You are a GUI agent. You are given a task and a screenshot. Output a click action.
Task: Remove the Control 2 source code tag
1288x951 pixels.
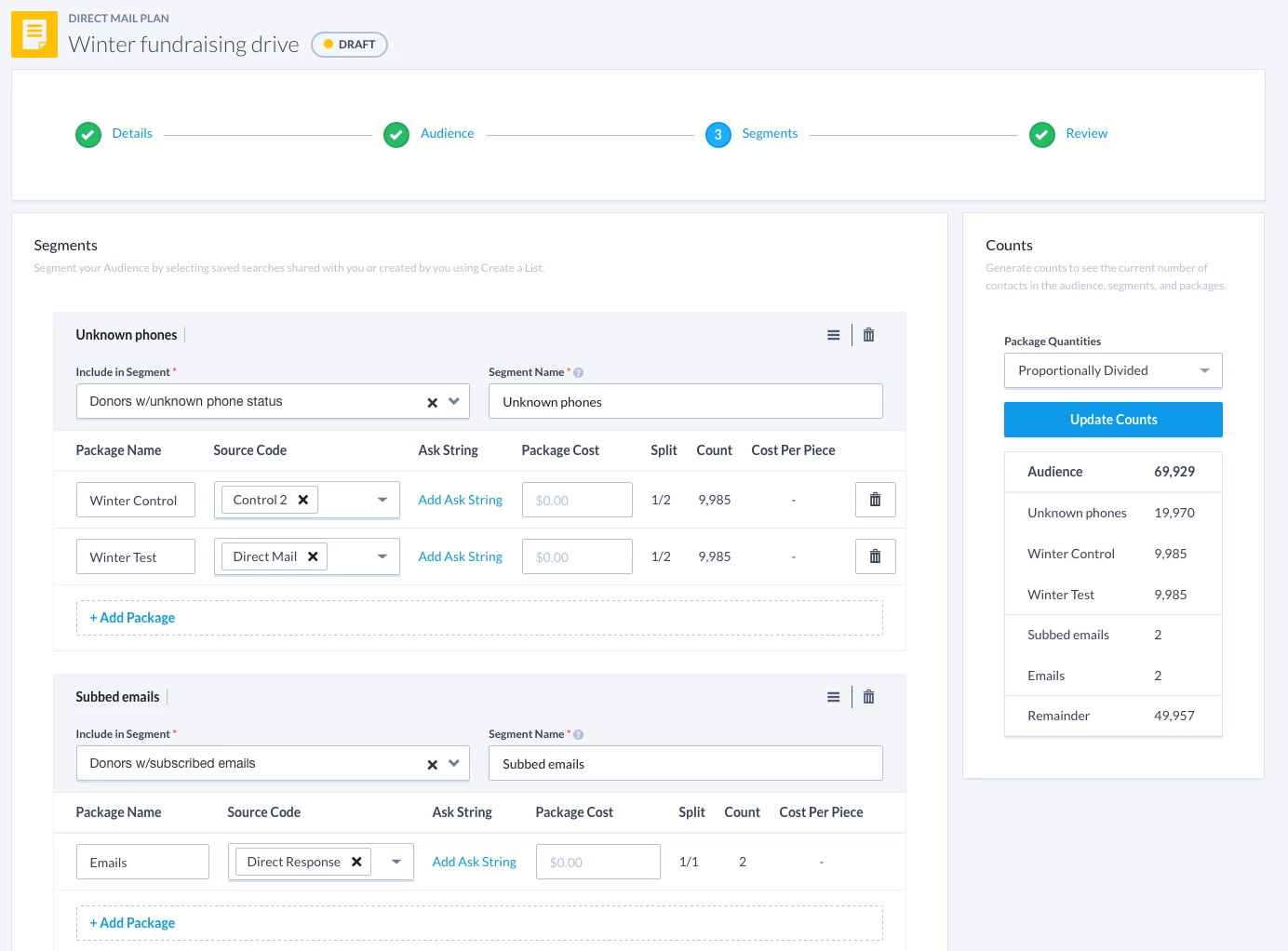tap(302, 500)
